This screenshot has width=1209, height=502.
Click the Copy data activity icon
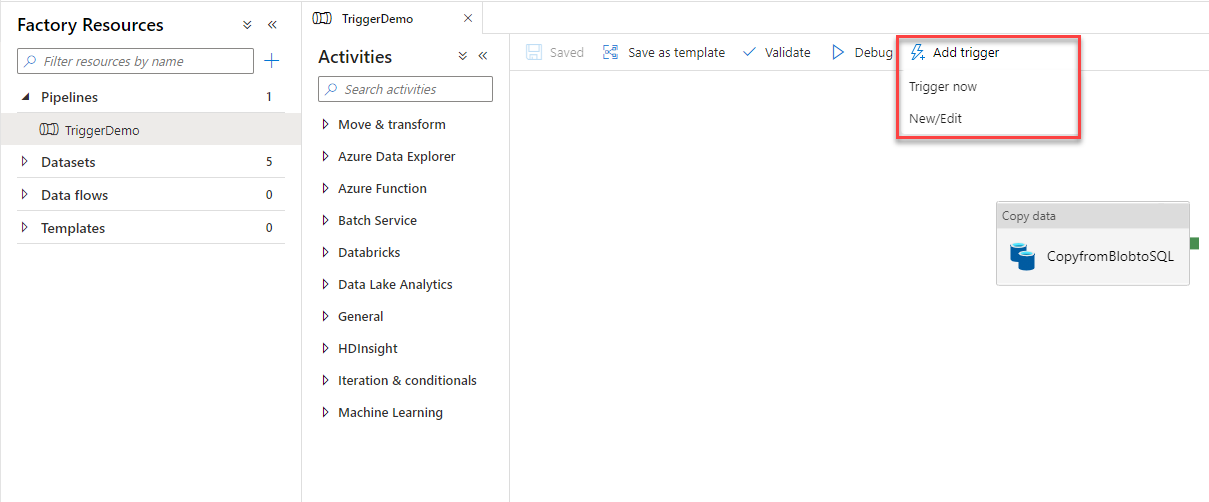(x=1022, y=256)
